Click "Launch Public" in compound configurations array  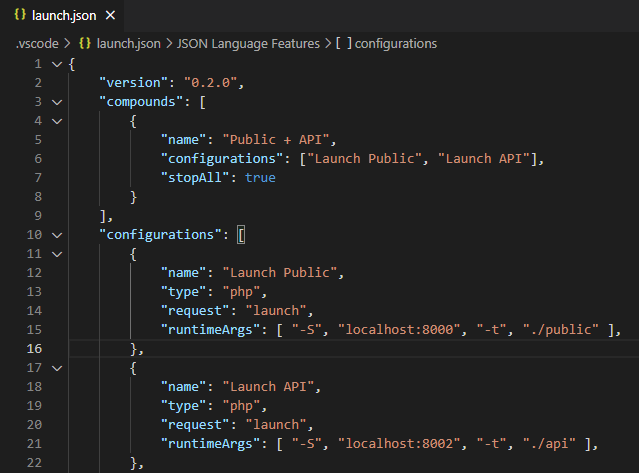(364, 159)
